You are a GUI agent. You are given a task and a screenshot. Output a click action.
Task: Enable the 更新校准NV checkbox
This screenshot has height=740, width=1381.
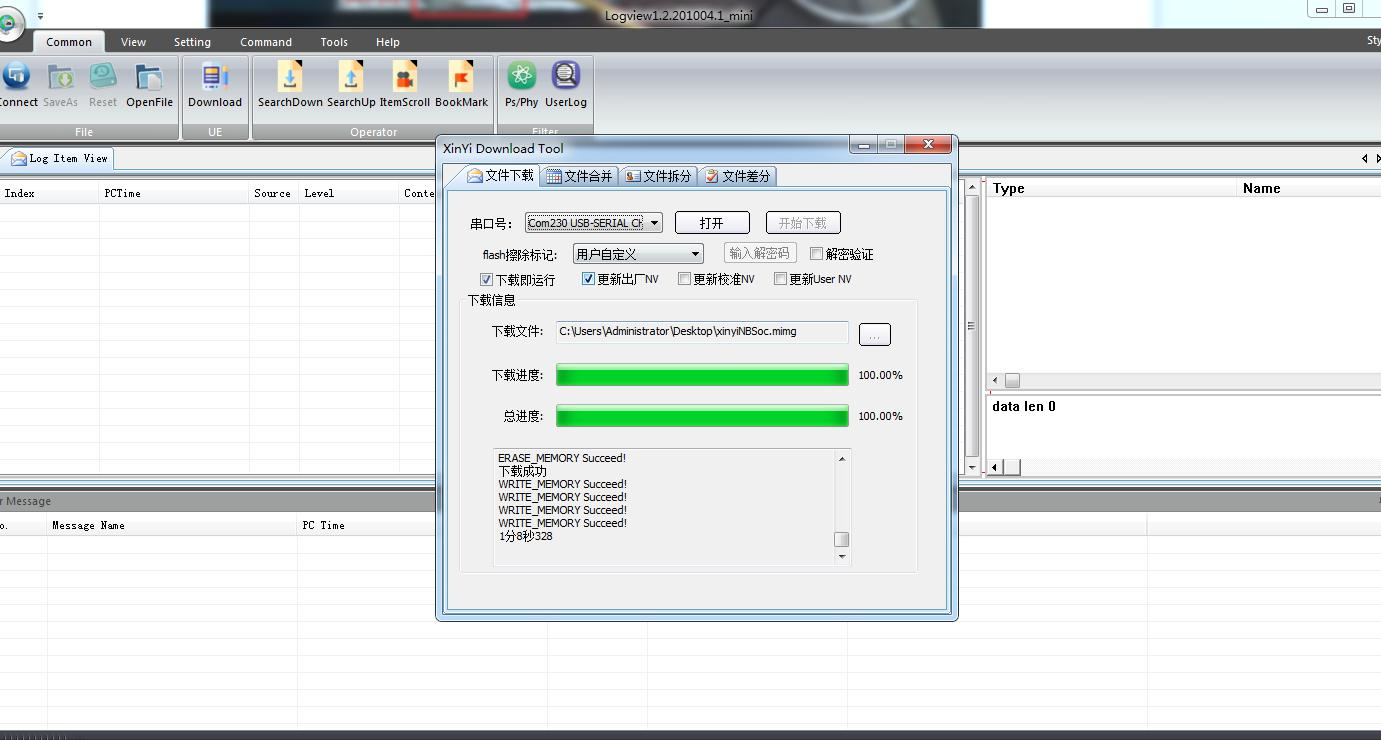pyautogui.click(x=685, y=279)
